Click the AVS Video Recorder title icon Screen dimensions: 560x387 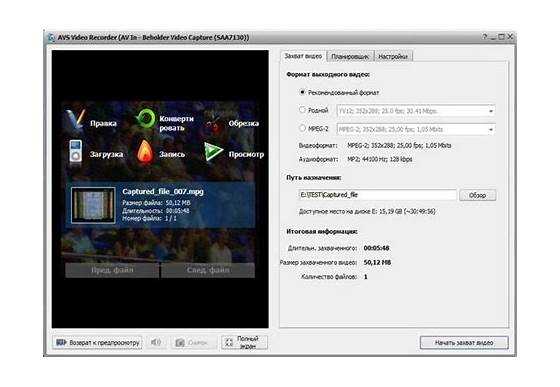click(x=51, y=37)
